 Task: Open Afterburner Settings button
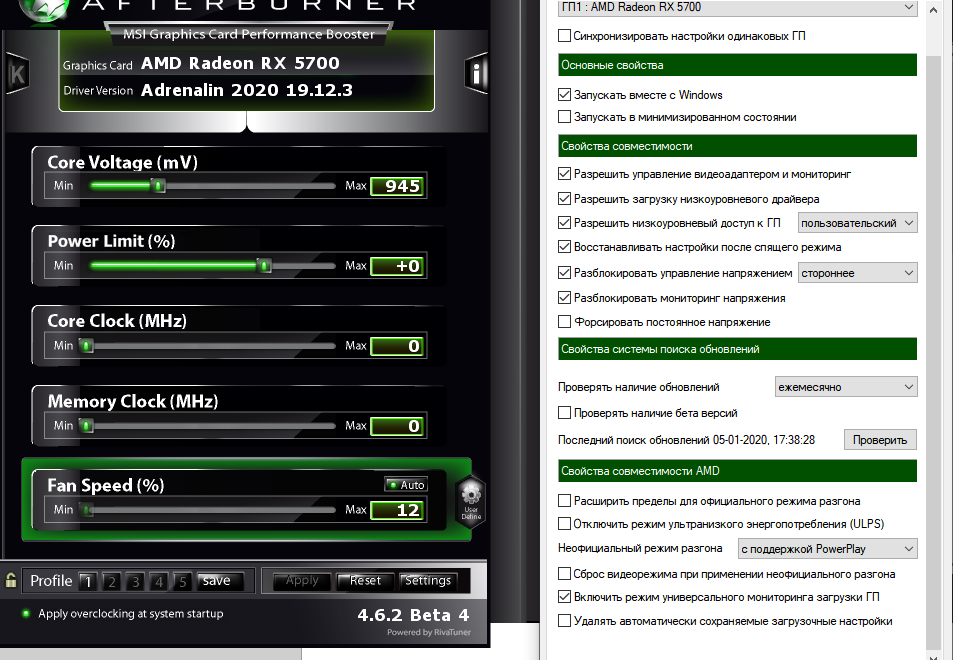428,581
